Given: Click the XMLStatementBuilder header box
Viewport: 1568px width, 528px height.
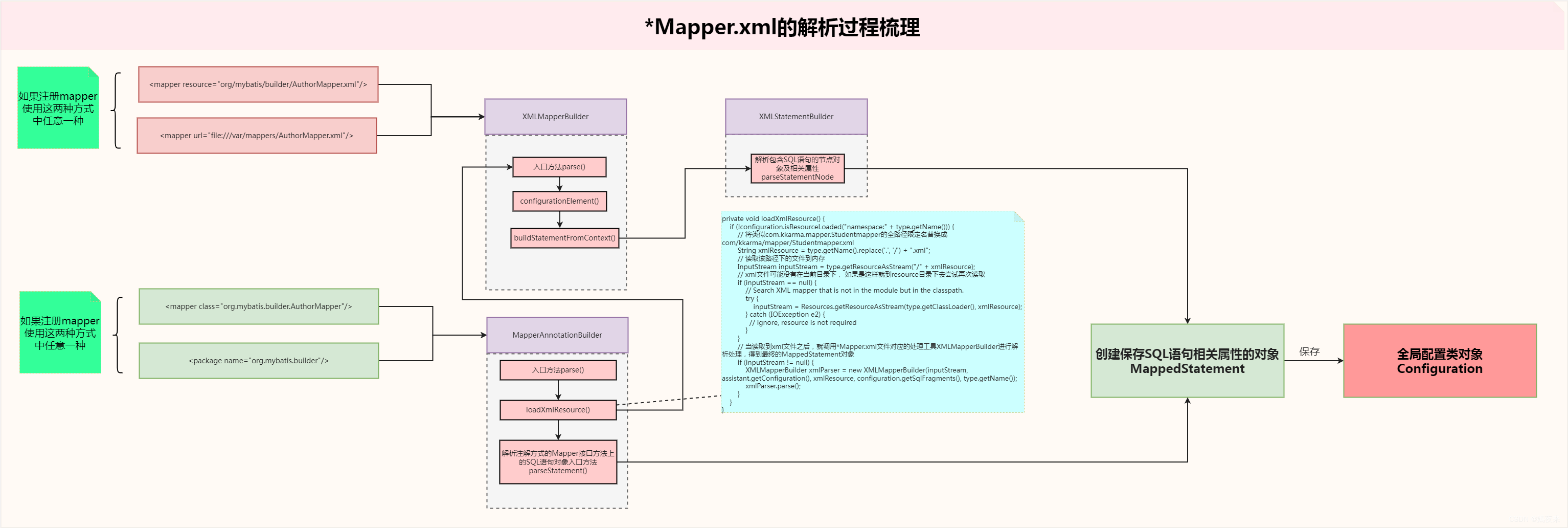Looking at the screenshot, I should (796, 116).
